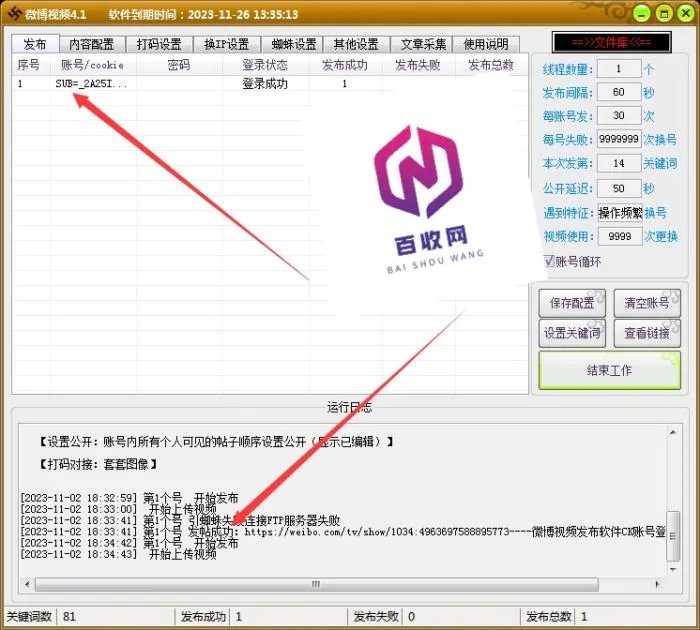Click the log horizontal scrollbar thumb
700x630 pixels.
coord(316,584)
